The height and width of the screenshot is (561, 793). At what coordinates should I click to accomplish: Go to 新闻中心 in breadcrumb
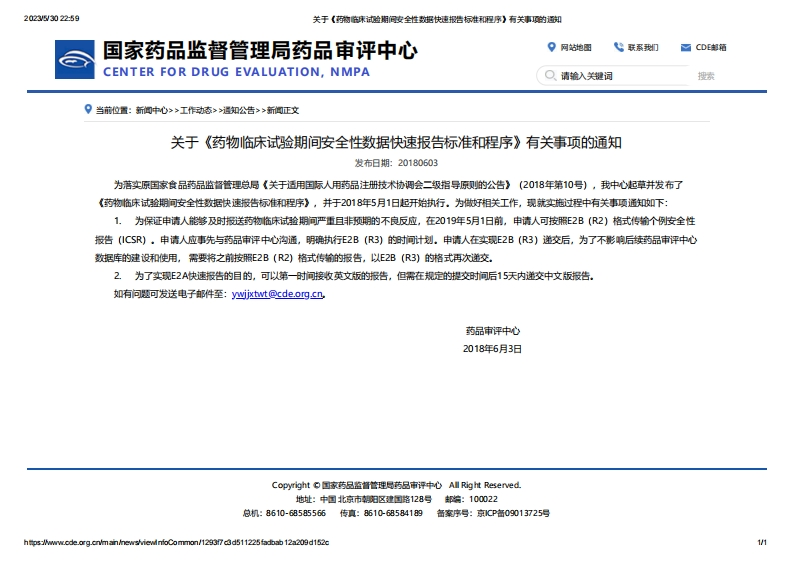point(151,110)
